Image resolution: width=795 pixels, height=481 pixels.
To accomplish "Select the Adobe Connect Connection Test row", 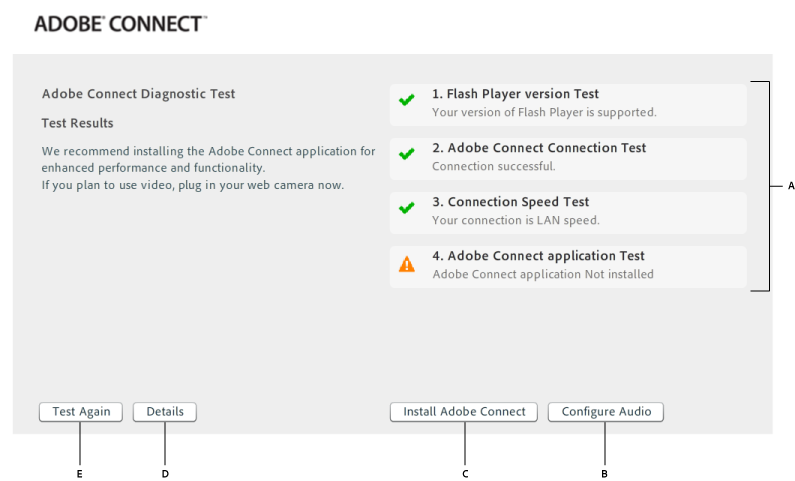I will [x=568, y=159].
